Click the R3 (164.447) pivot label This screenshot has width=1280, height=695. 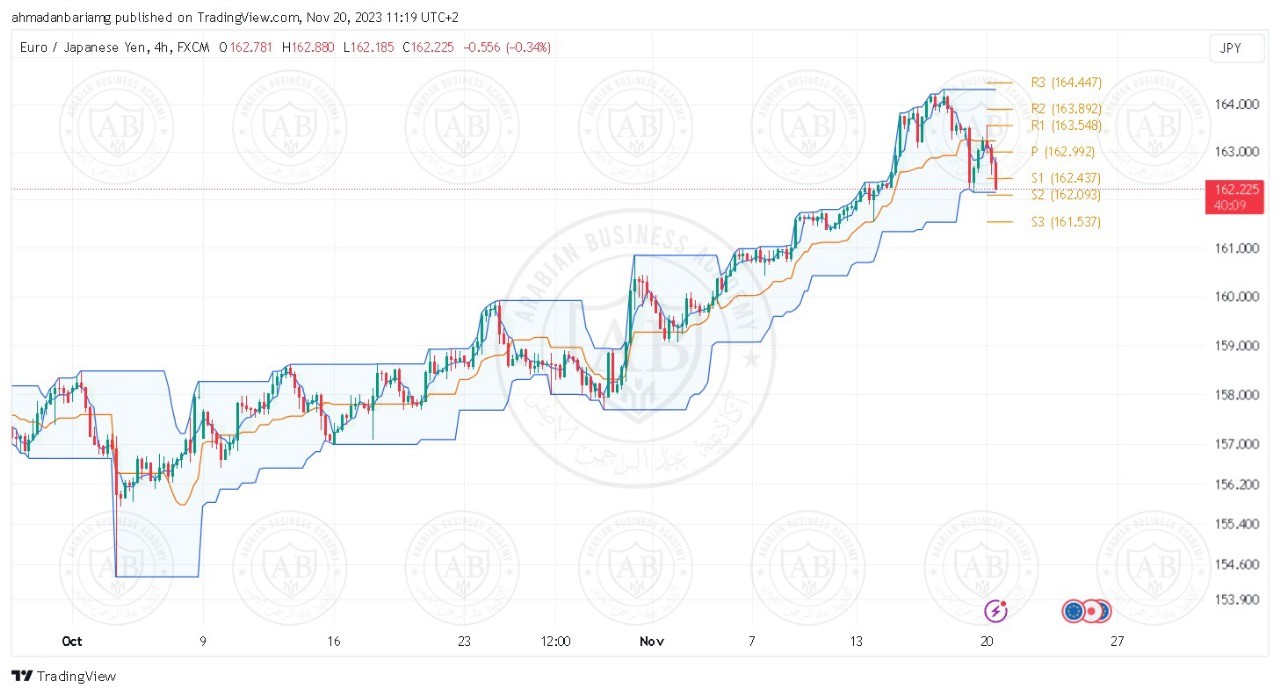click(x=1066, y=83)
